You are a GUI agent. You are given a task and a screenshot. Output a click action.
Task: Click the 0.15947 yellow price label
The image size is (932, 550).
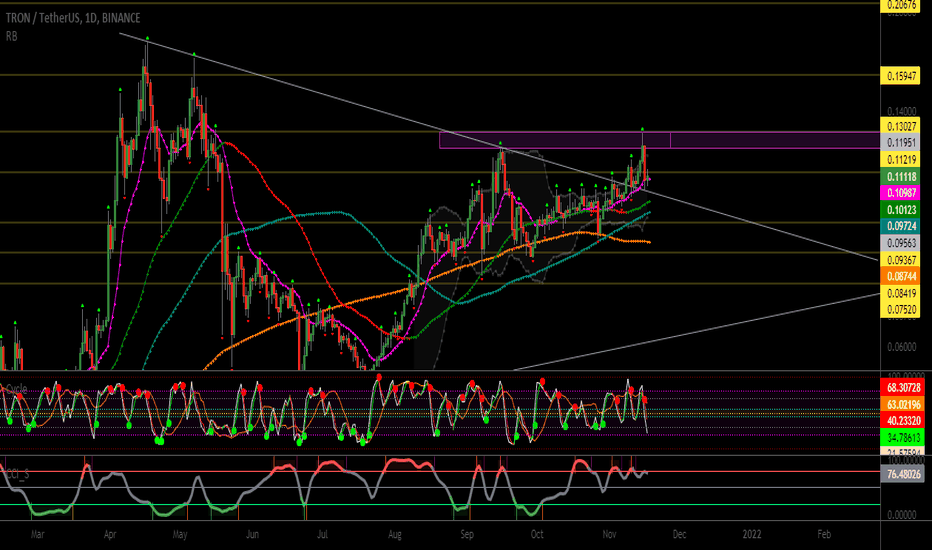pos(900,76)
